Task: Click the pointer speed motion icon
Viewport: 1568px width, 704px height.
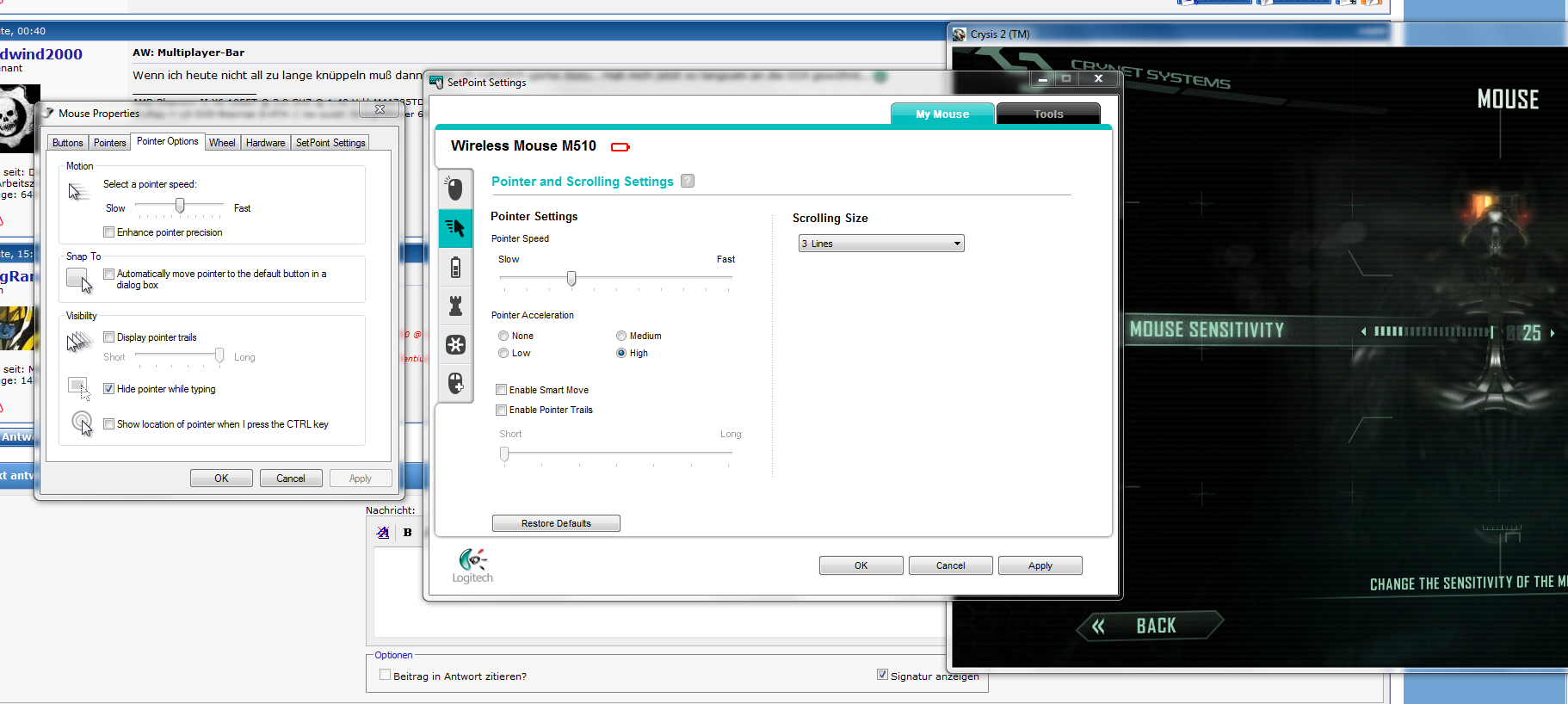Action: click(78, 192)
